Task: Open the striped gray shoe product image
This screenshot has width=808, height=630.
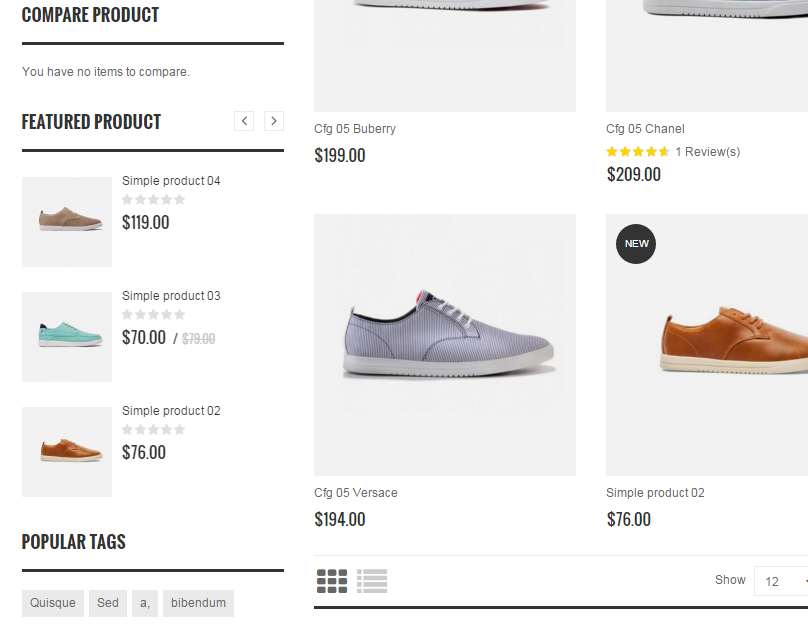Action: (x=445, y=345)
